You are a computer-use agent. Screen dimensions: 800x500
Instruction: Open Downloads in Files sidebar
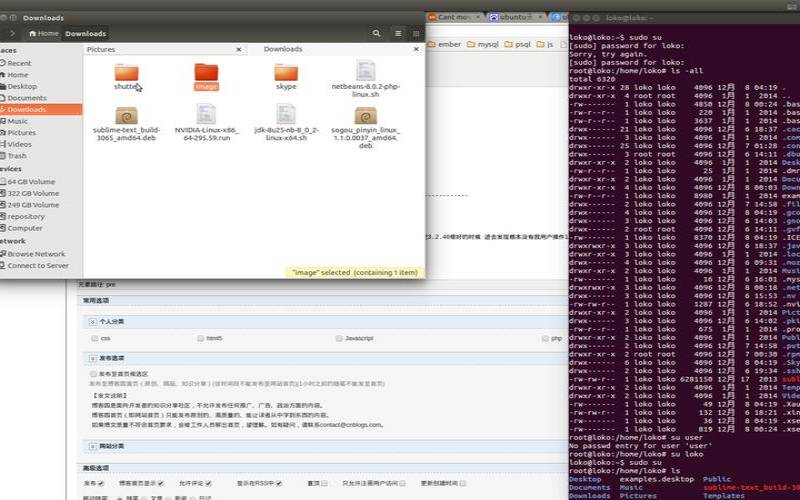(41, 109)
